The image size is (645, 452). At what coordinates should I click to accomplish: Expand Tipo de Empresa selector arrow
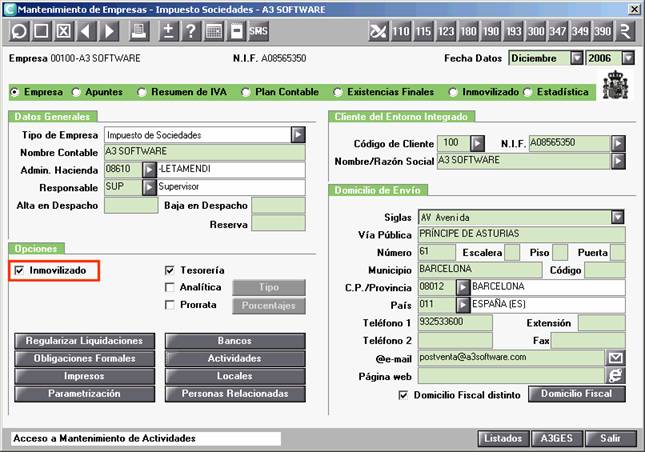point(298,134)
